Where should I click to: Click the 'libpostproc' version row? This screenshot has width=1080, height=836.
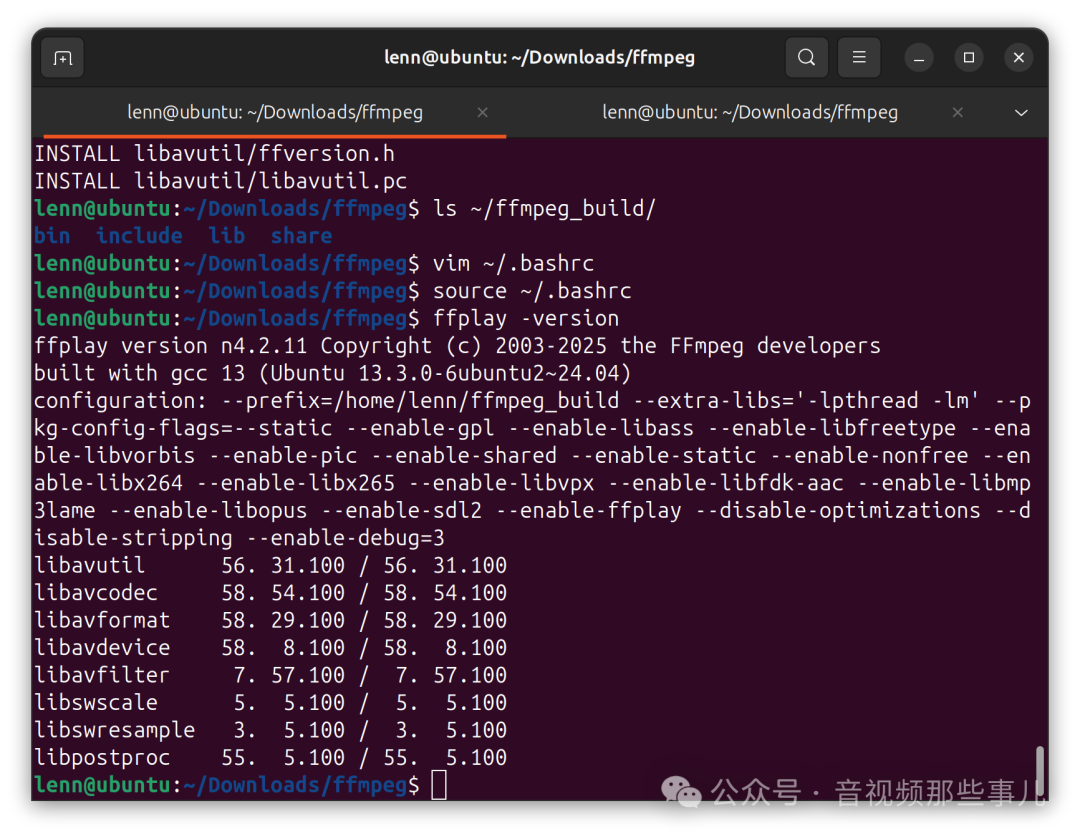coord(271,758)
